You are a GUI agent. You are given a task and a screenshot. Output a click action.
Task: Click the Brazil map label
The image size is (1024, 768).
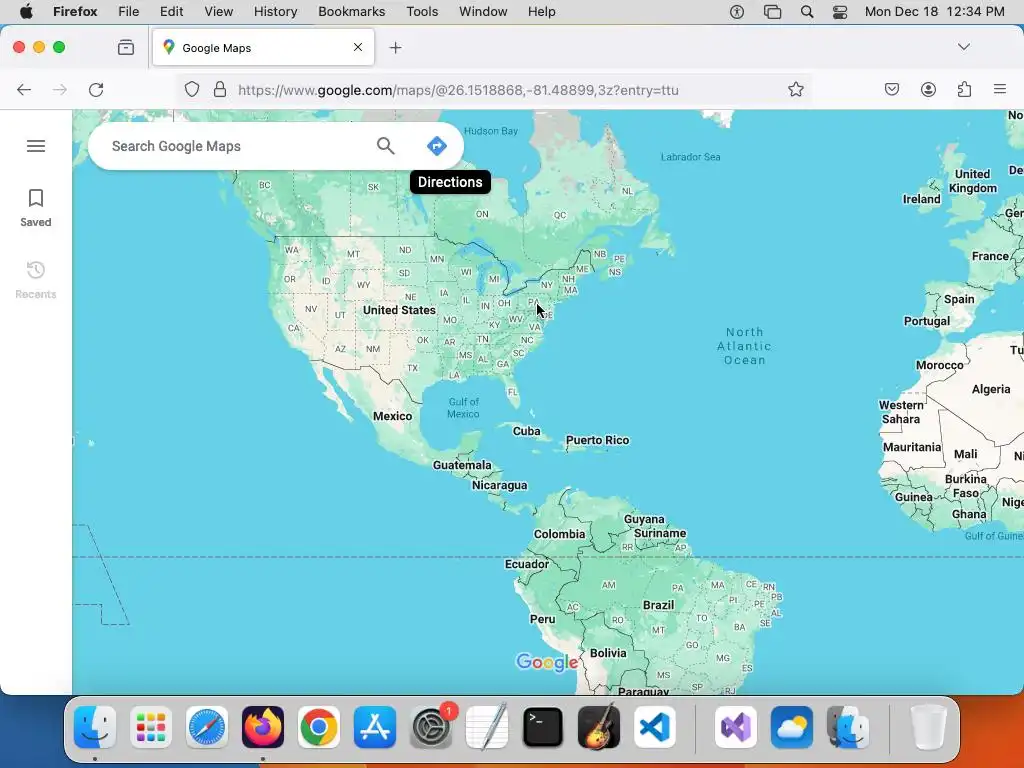coord(658,605)
